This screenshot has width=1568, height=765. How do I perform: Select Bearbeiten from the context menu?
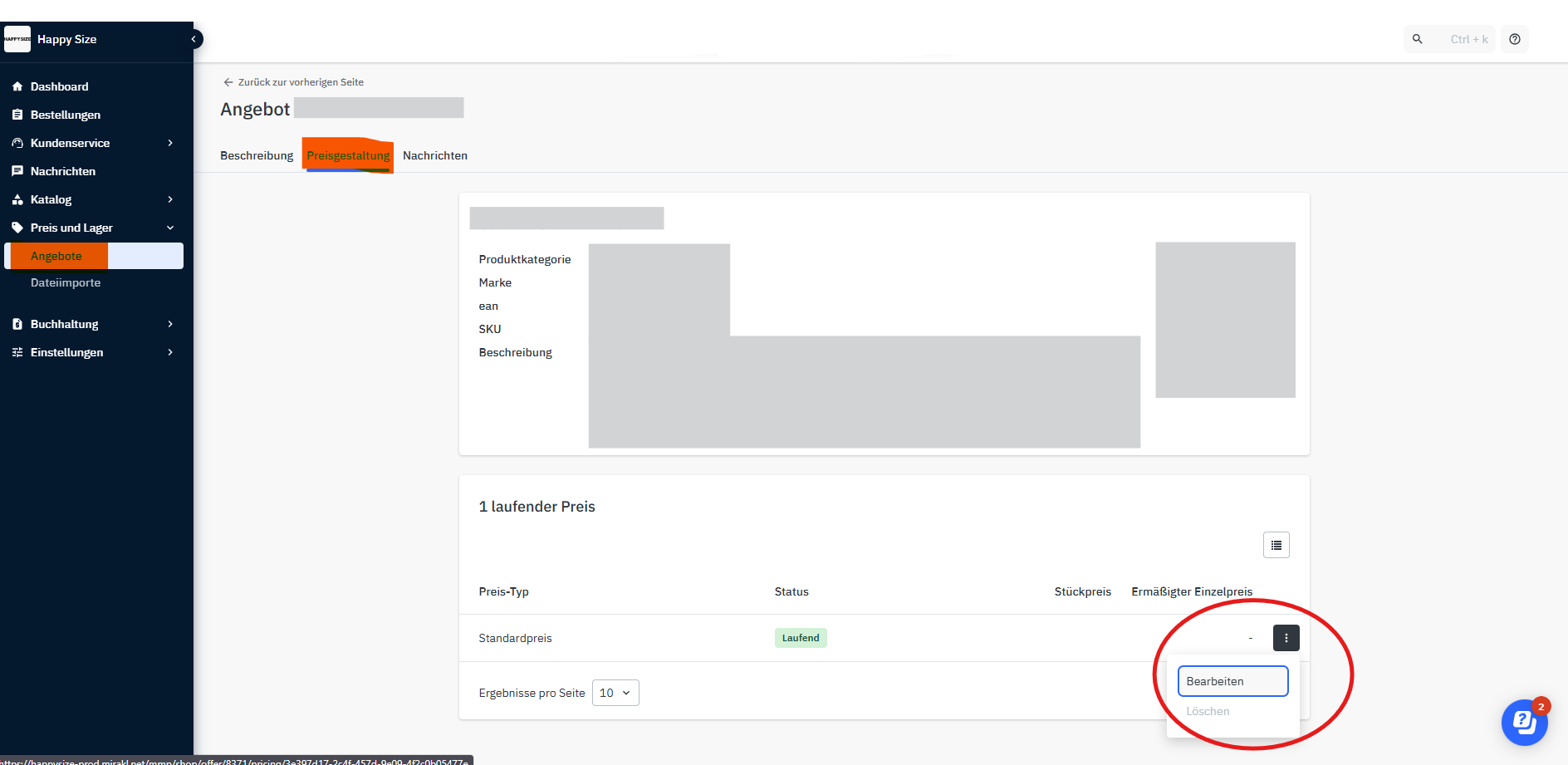click(1232, 681)
